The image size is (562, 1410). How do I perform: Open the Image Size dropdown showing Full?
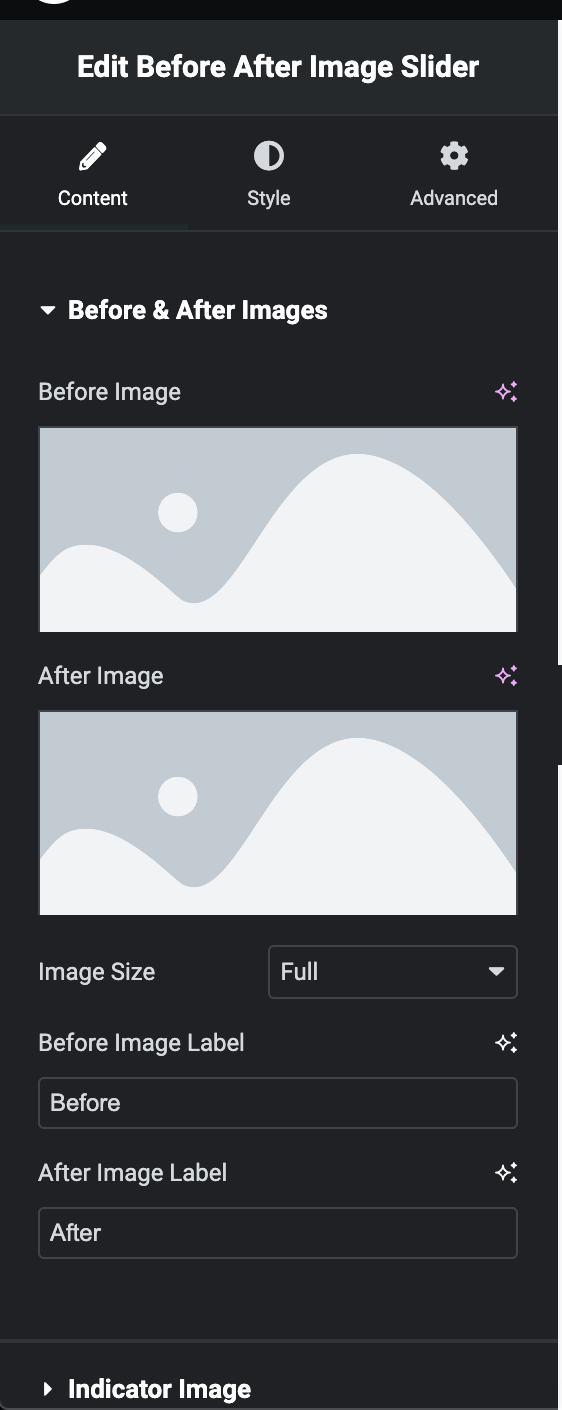point(393,972)
